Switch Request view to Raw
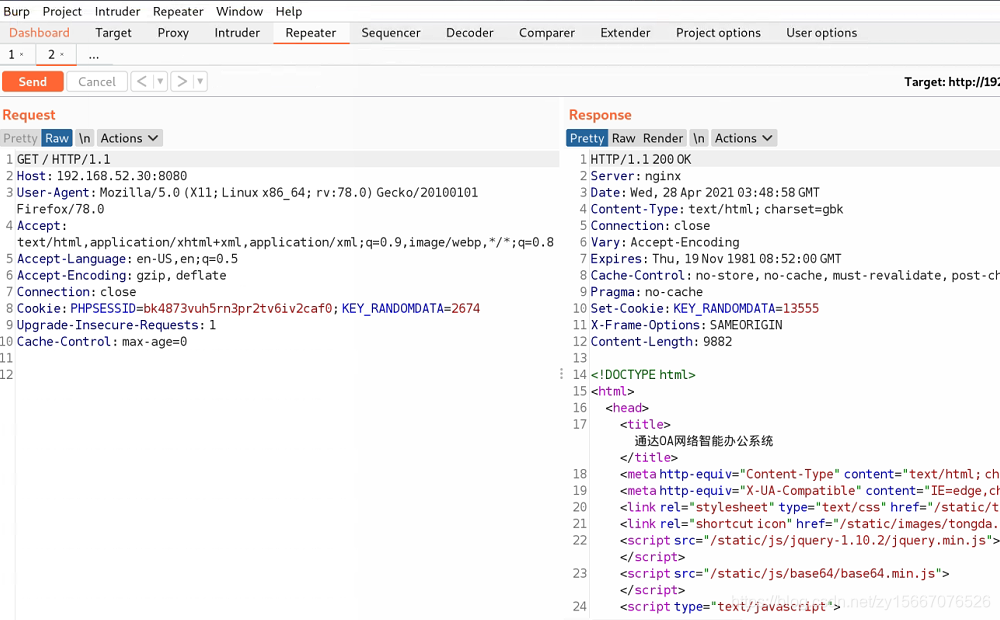The width and height of the screenshot is (1000, 620). [57, 138]
